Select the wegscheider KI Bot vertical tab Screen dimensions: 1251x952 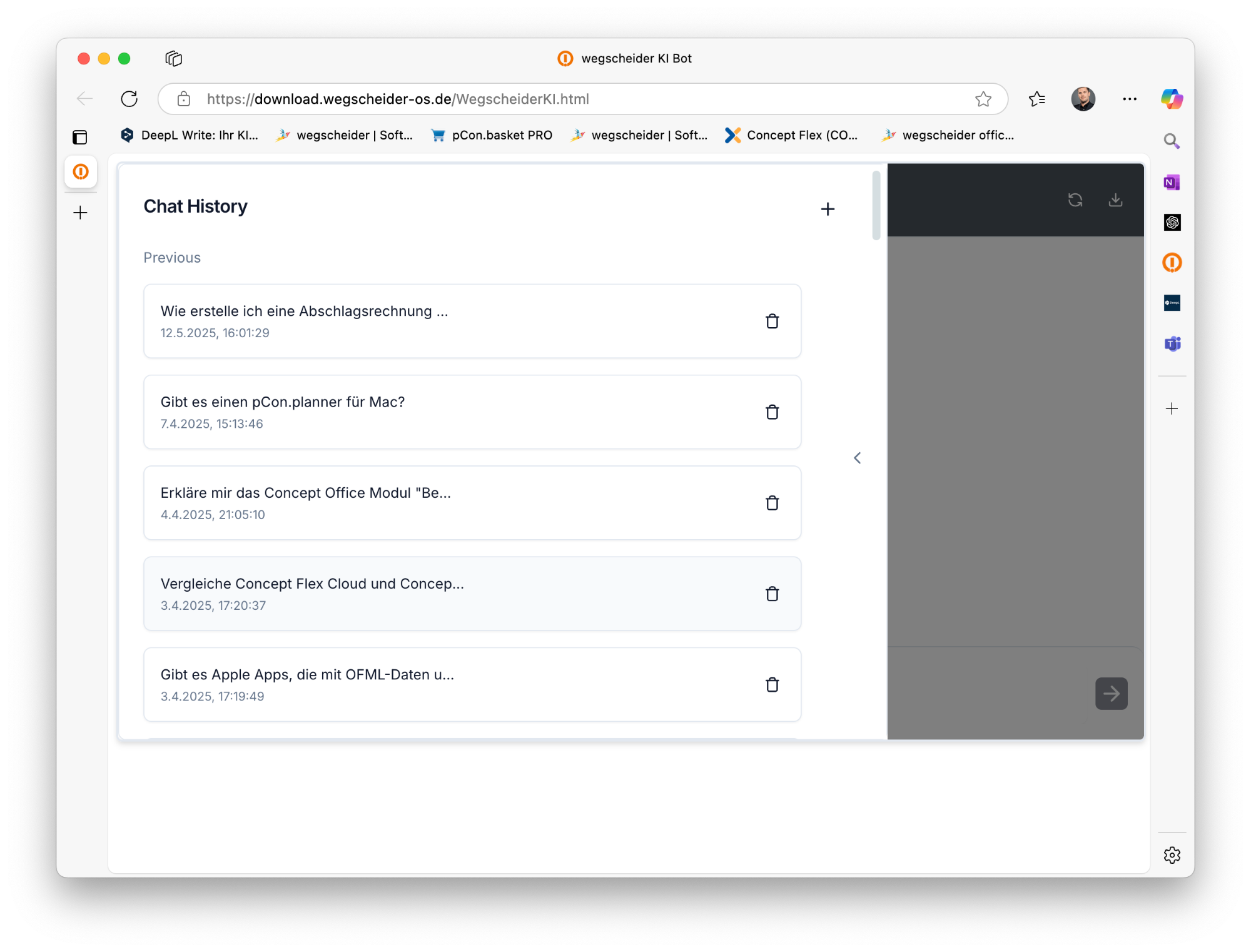tap(81, 171)
